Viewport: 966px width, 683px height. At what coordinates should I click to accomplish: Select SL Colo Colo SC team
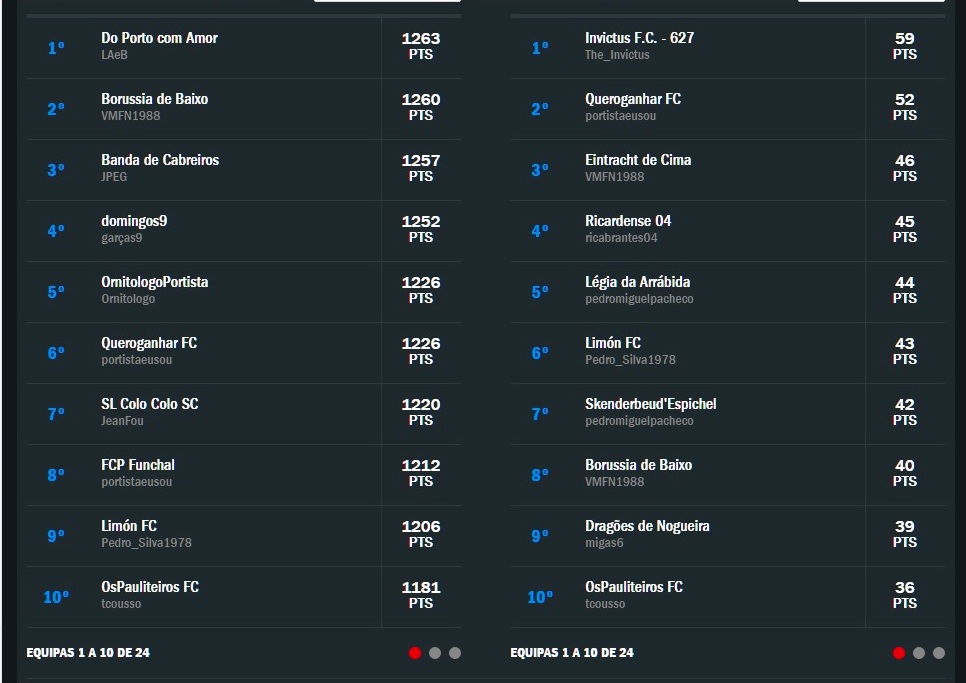[150, 404]
